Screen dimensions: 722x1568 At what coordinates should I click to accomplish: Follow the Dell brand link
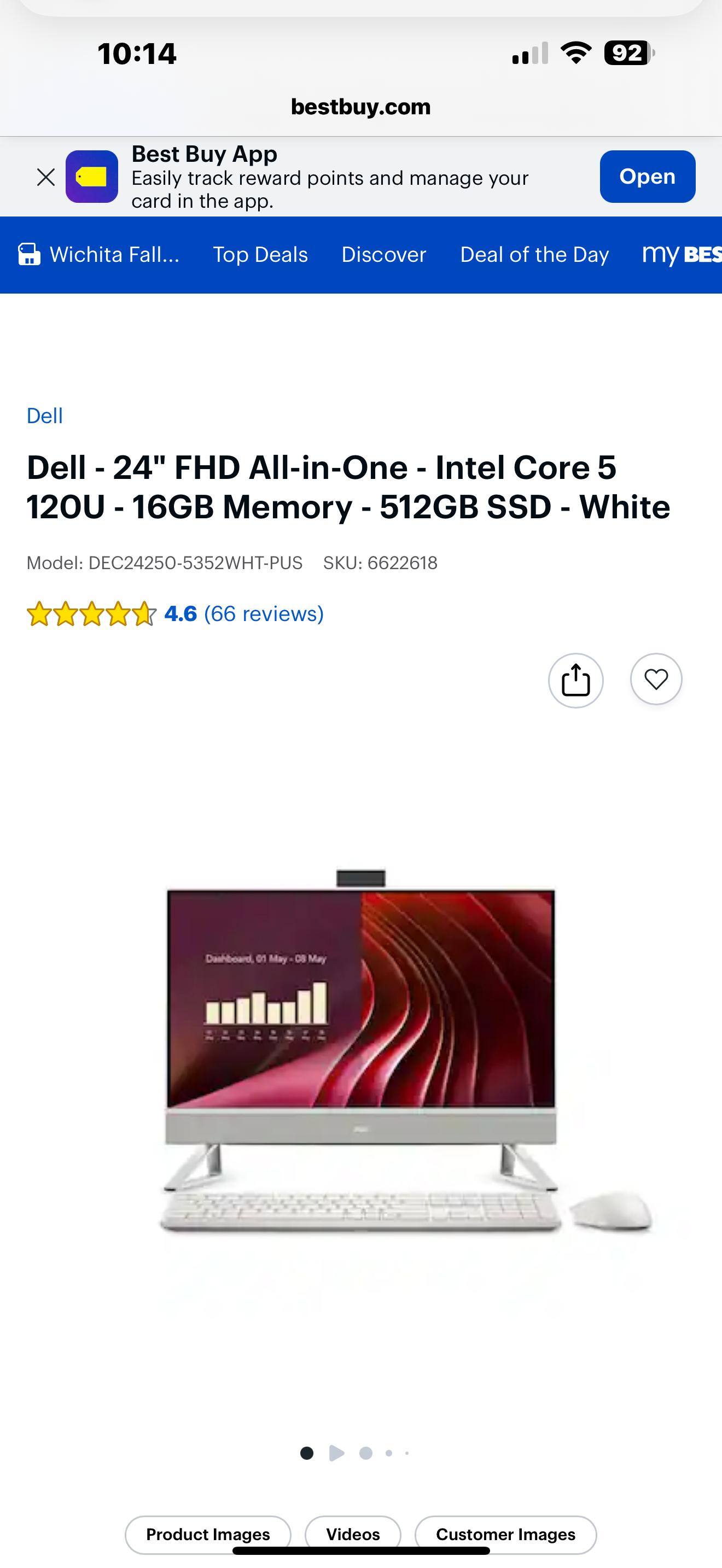[44, 416]
